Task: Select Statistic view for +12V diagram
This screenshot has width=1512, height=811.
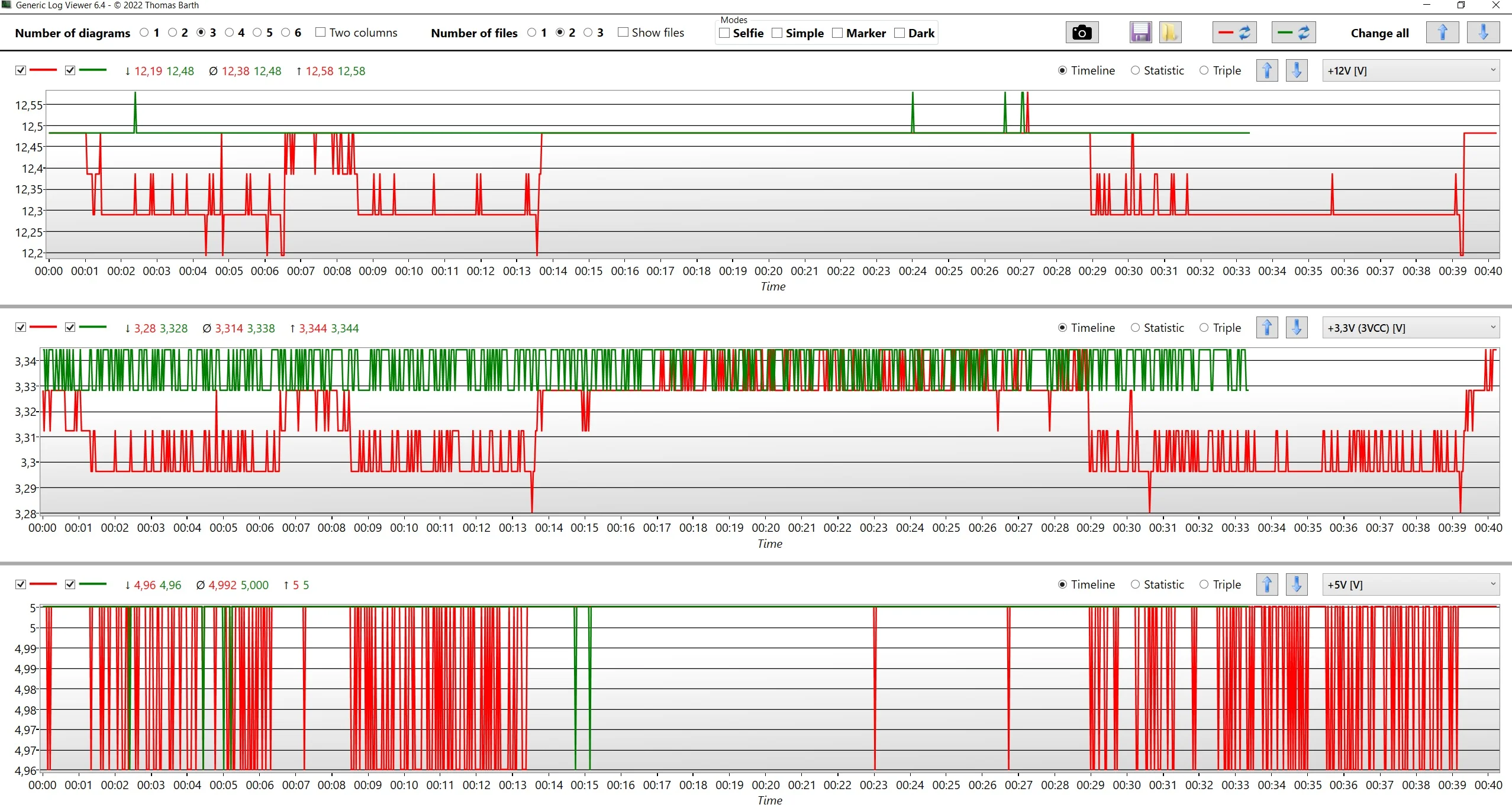Action: pos(1135,70)
